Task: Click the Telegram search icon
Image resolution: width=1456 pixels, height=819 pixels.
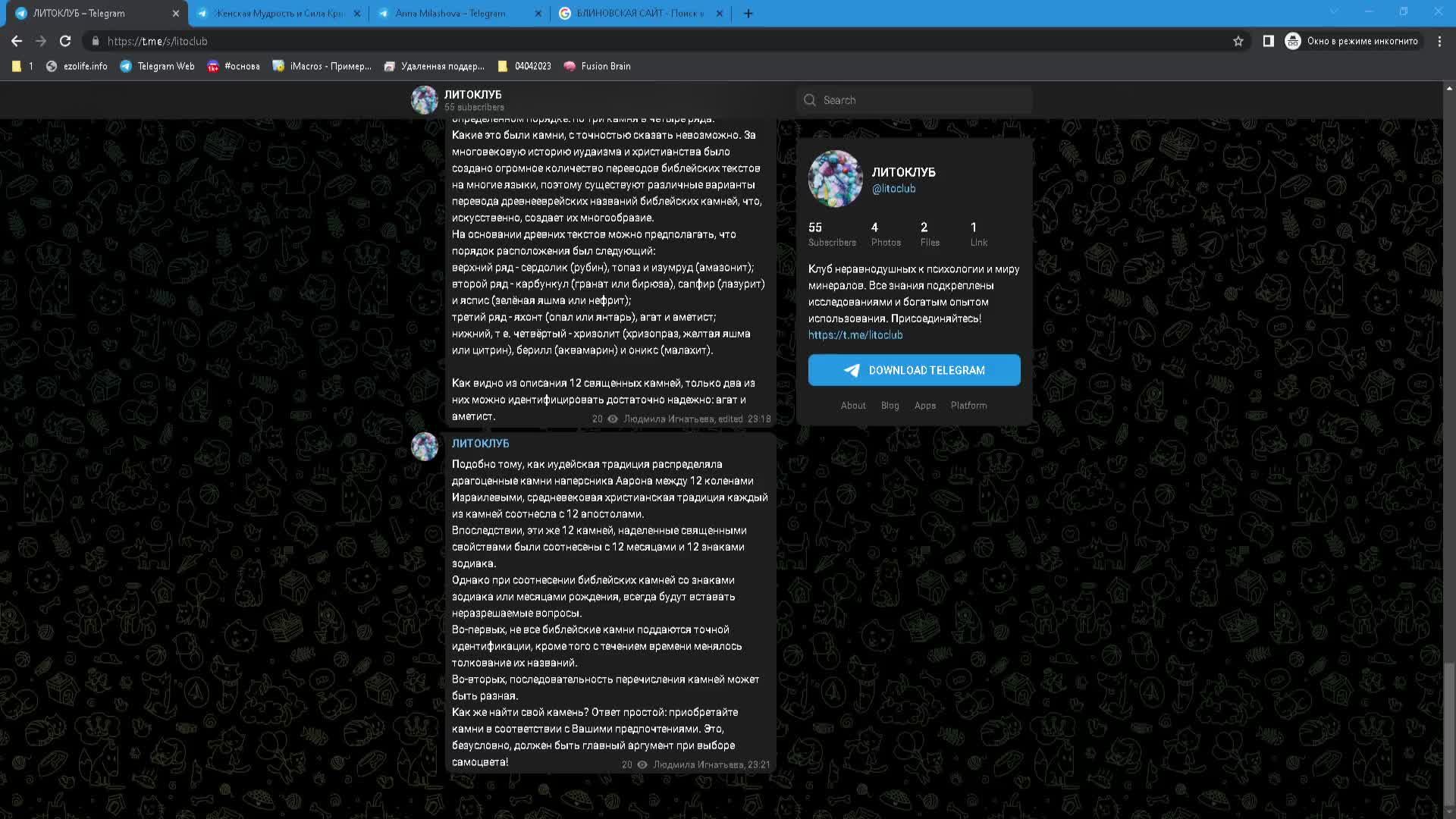Action: (x=810, y=99)
